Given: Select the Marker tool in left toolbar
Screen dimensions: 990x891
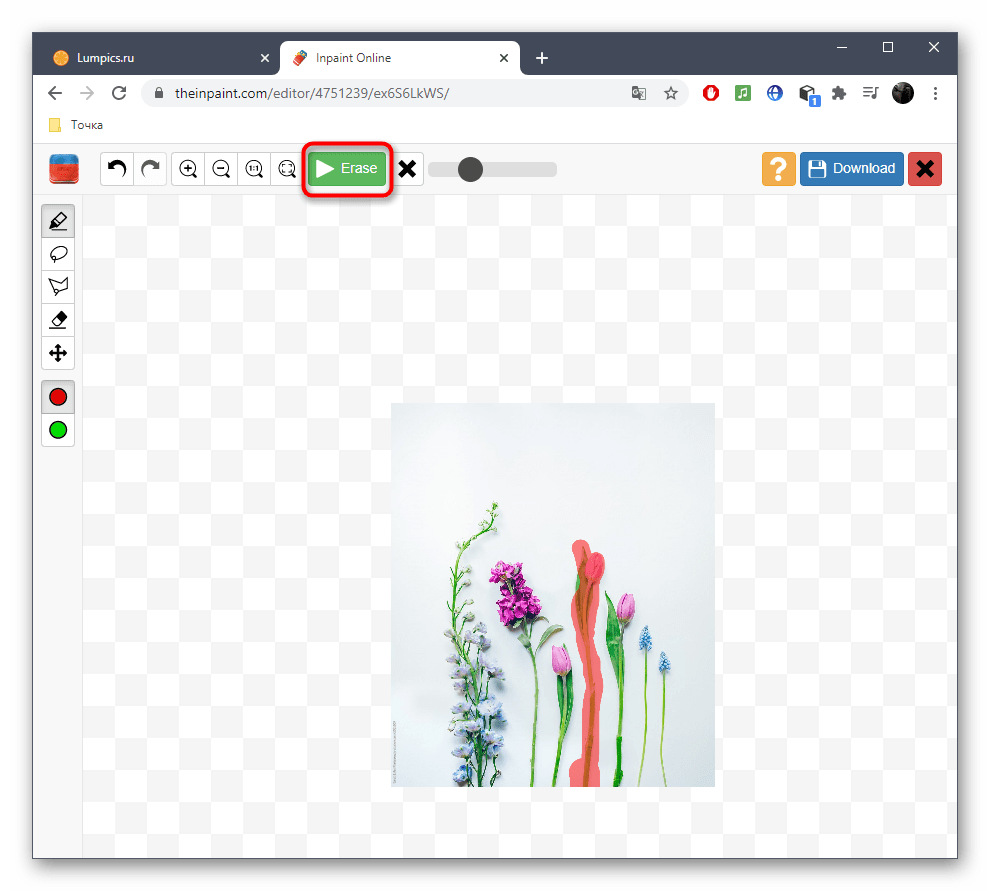Looking at the screenshot, I should [x=58, y=221].
